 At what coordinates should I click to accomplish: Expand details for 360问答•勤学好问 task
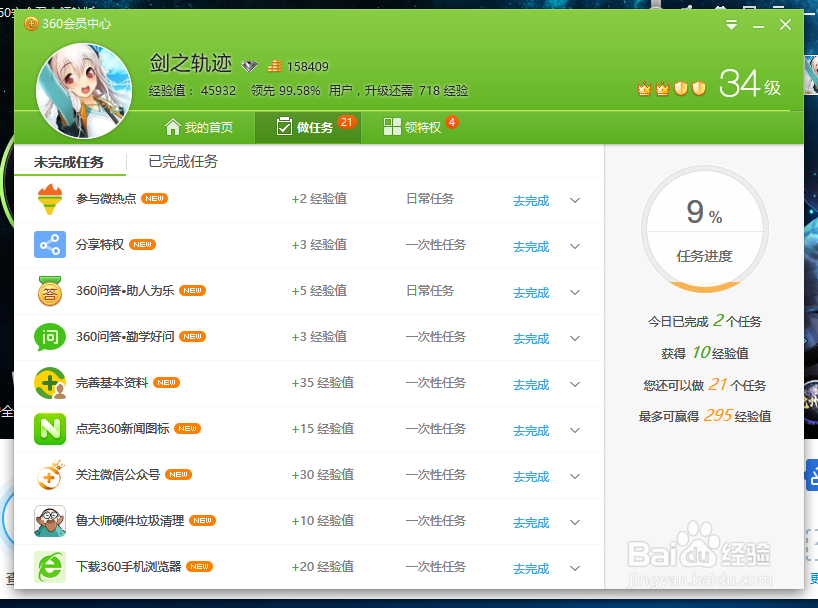coord(575,338)
